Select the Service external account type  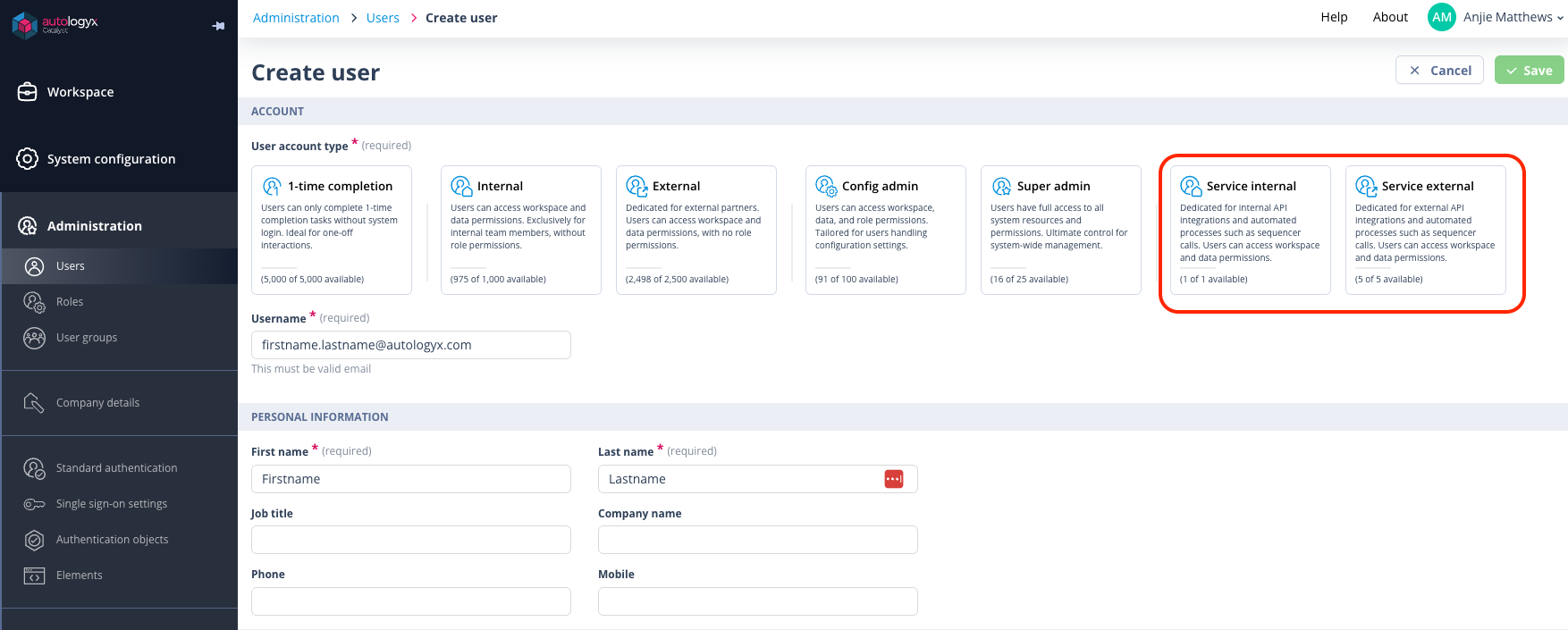[x=1426, y=230]
